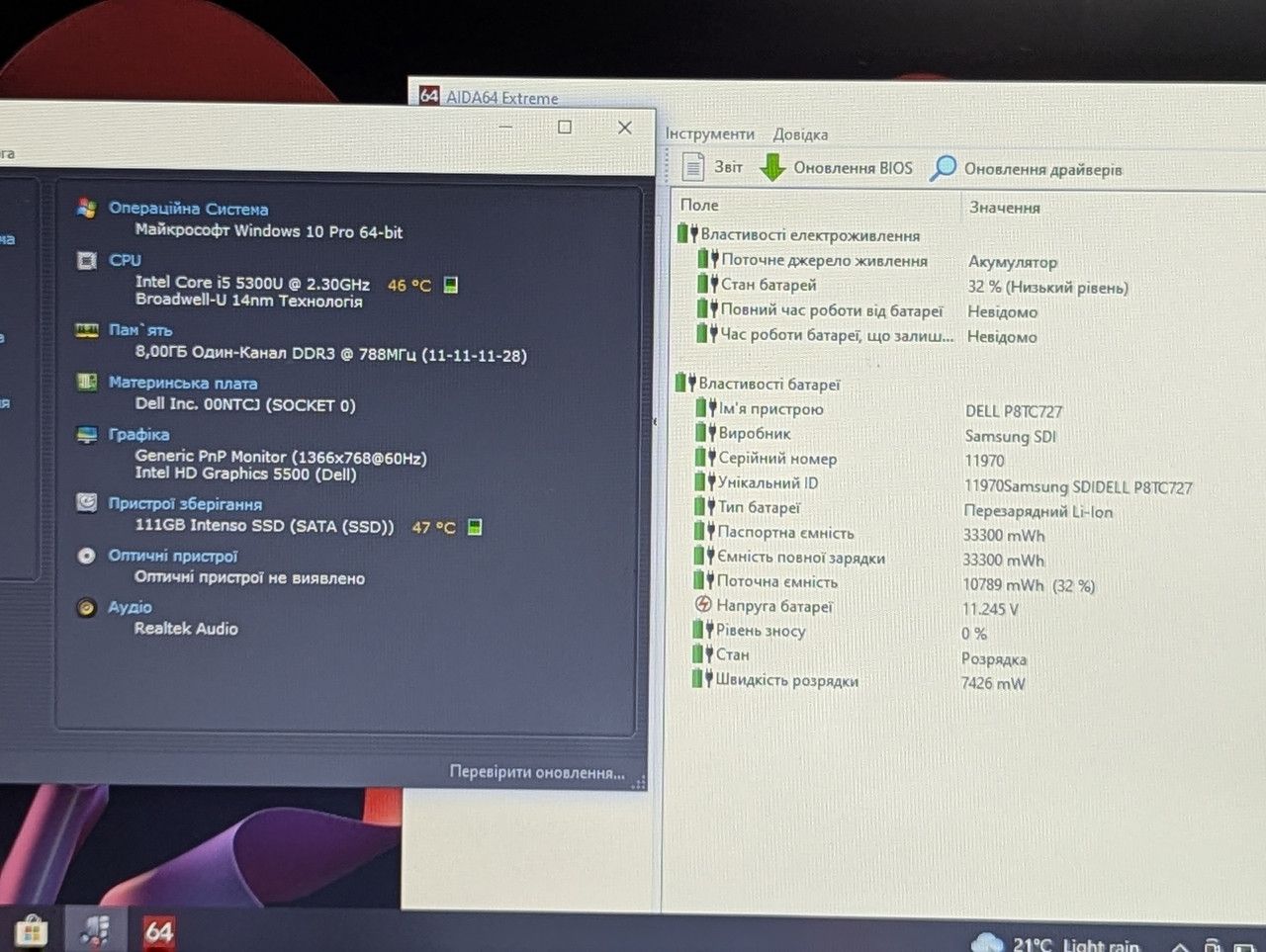
Task: Click the green arrow BIOS update icon
Action: [x=772, y=167]
